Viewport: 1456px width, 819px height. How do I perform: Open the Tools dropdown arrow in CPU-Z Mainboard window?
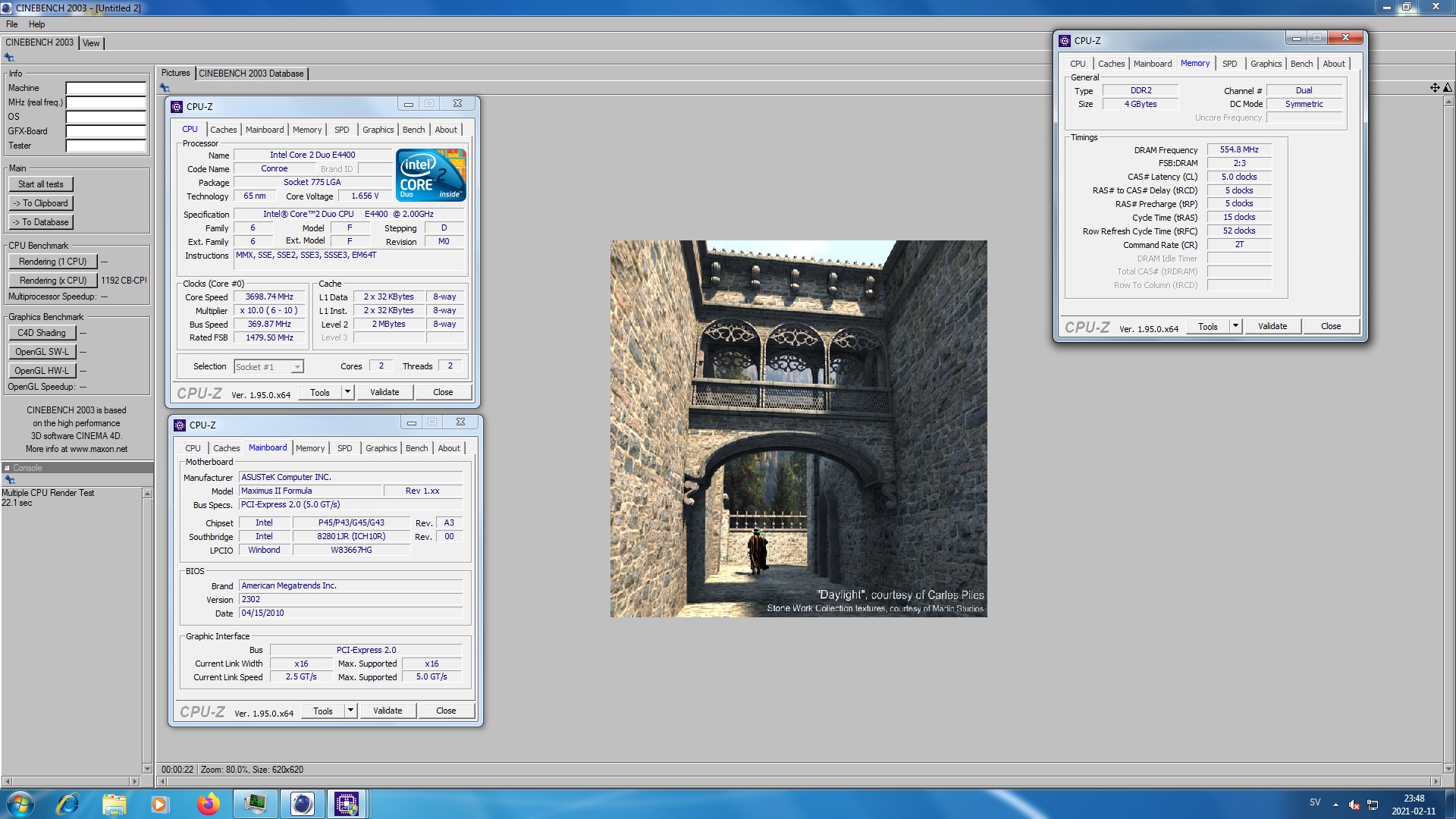tap(350, 711)
